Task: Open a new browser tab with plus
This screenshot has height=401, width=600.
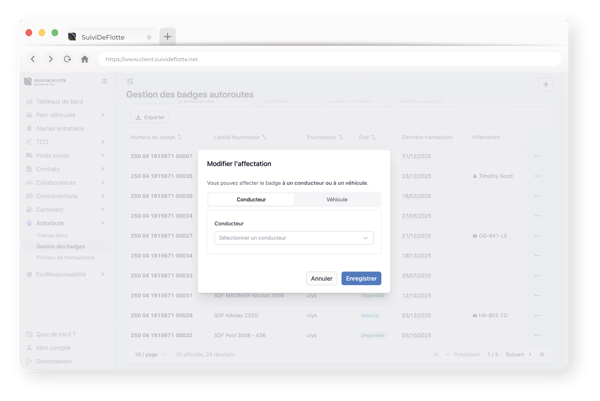Action: [167, 36]
